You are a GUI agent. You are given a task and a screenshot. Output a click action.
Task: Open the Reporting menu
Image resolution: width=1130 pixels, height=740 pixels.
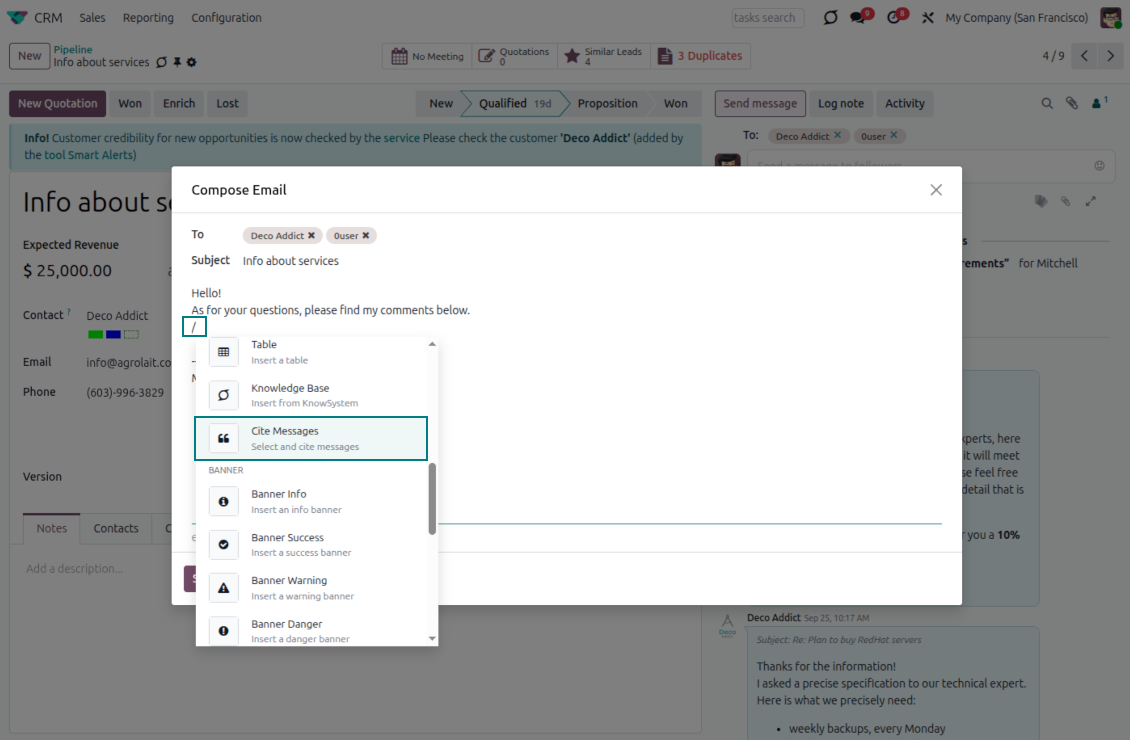[x=148, y=17]
